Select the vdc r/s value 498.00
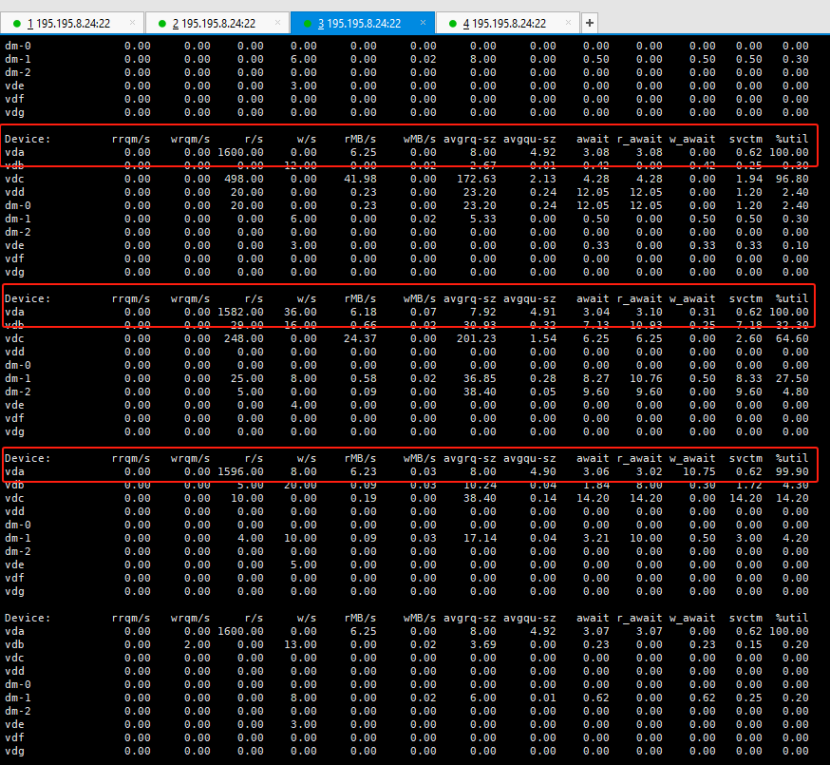Image resolution: width=831 pixels, height=765 pixels. tap(244, 179)
